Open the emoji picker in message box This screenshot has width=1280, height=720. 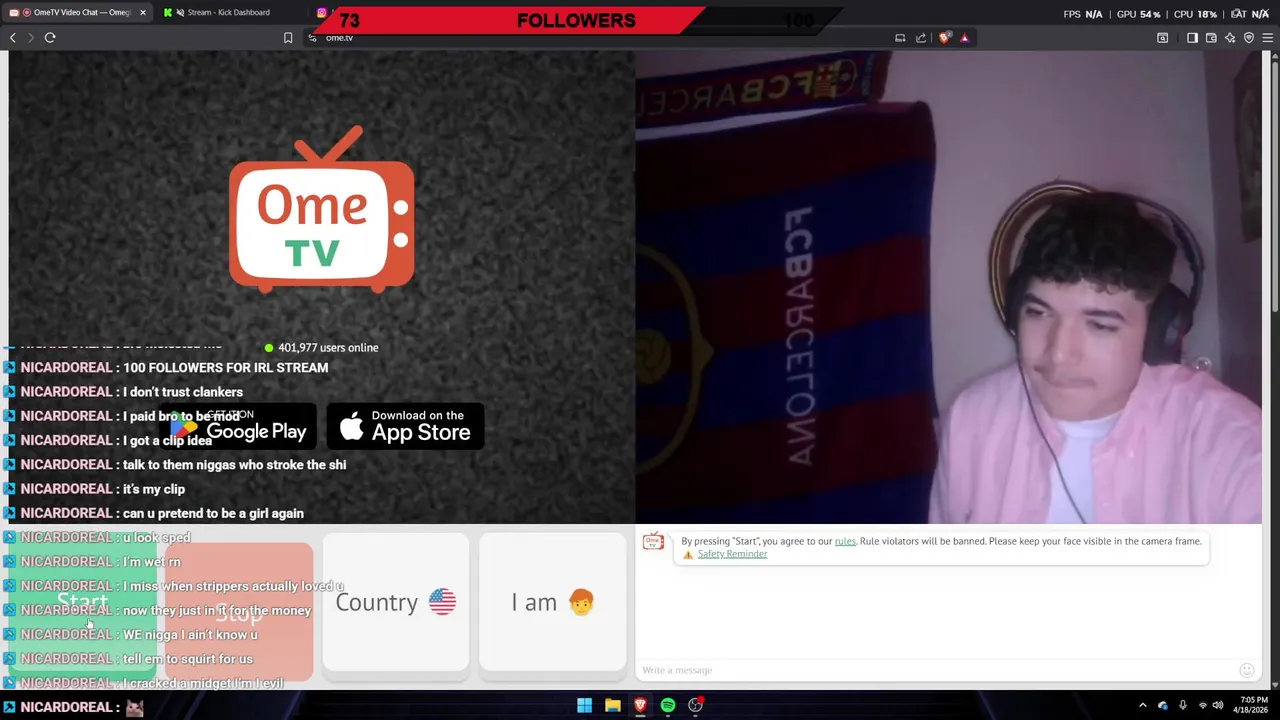pyautogui.click(x=1246, y=670)
